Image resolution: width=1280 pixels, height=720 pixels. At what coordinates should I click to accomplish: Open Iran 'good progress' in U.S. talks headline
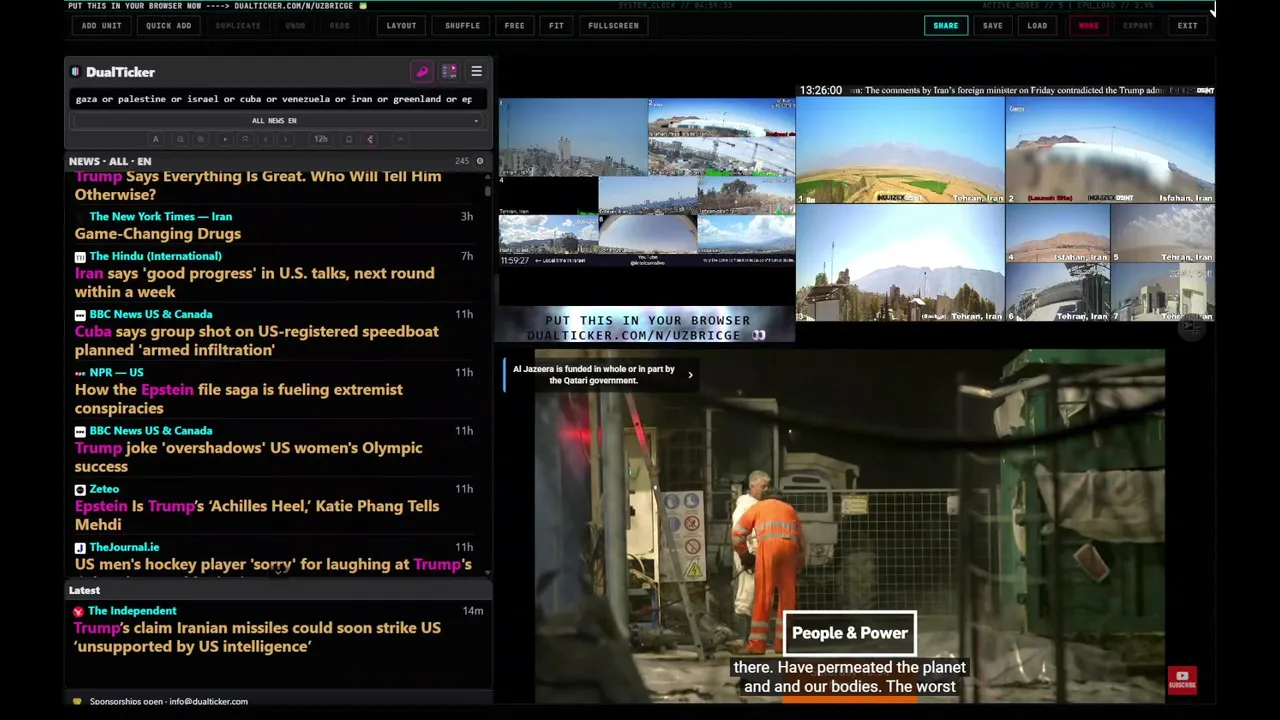point(254,282)
